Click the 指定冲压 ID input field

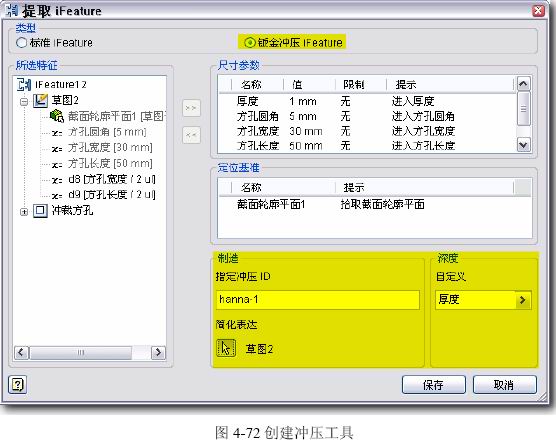[318, 300]
